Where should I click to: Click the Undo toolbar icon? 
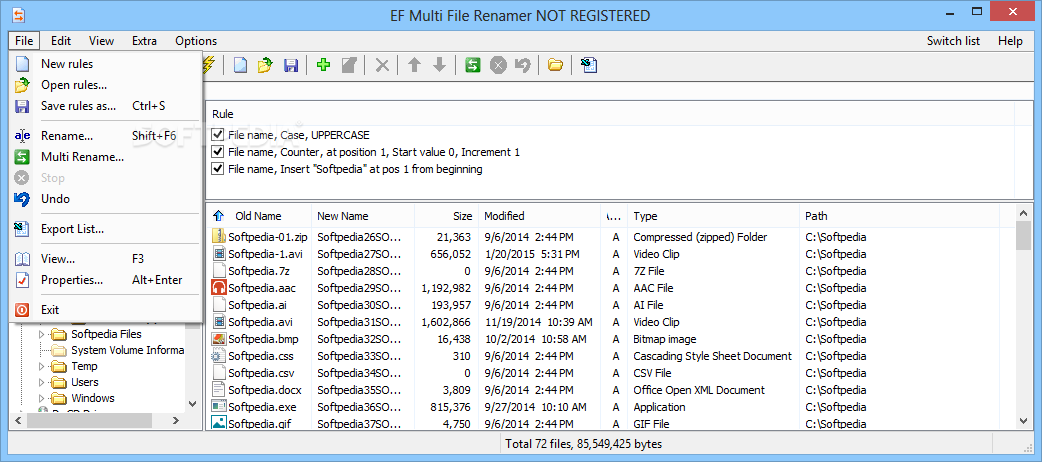pos(523,65)
